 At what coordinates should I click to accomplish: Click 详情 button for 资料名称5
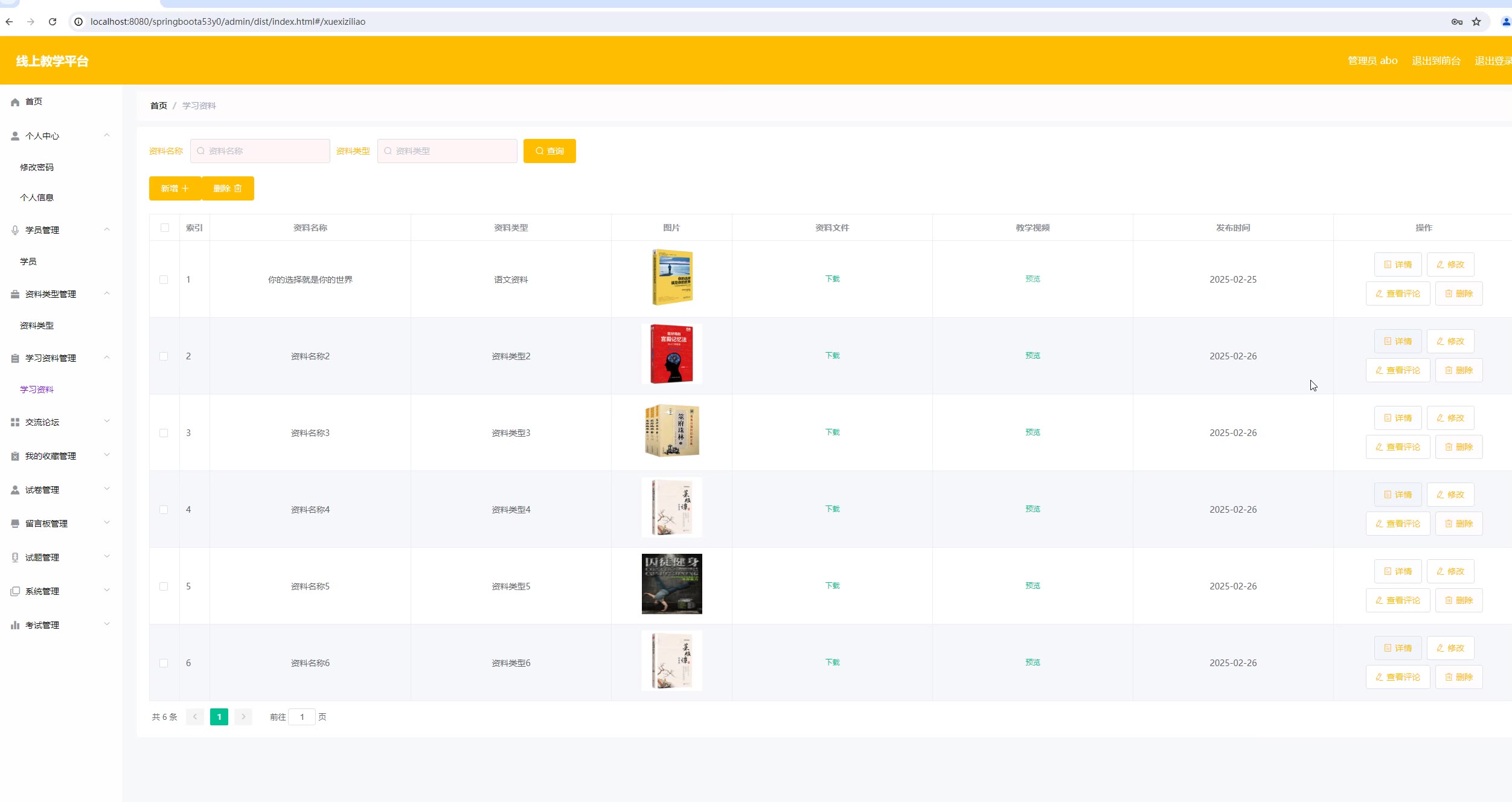click(1398, 571)
